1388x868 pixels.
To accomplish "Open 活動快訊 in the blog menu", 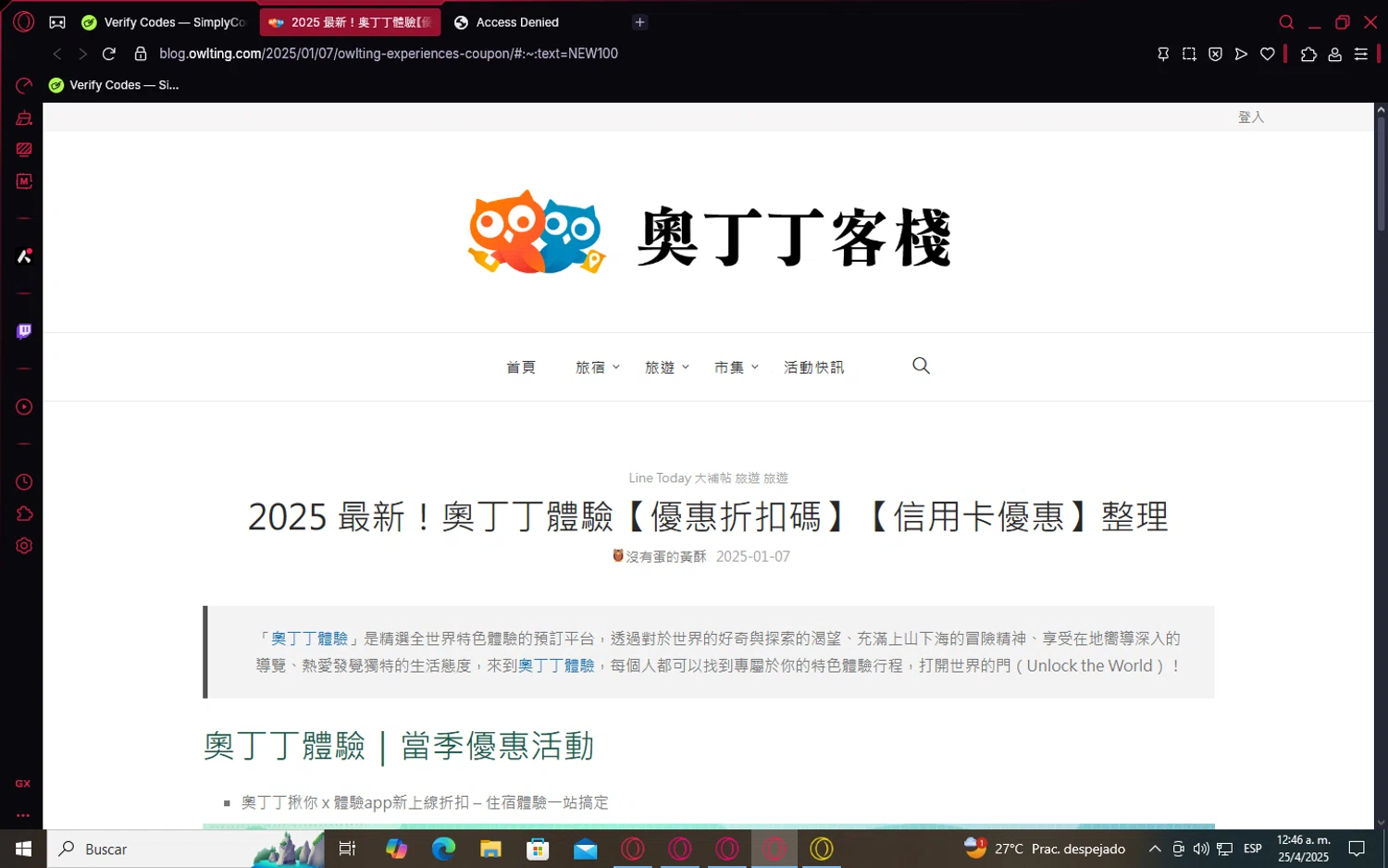I will 813,367.
